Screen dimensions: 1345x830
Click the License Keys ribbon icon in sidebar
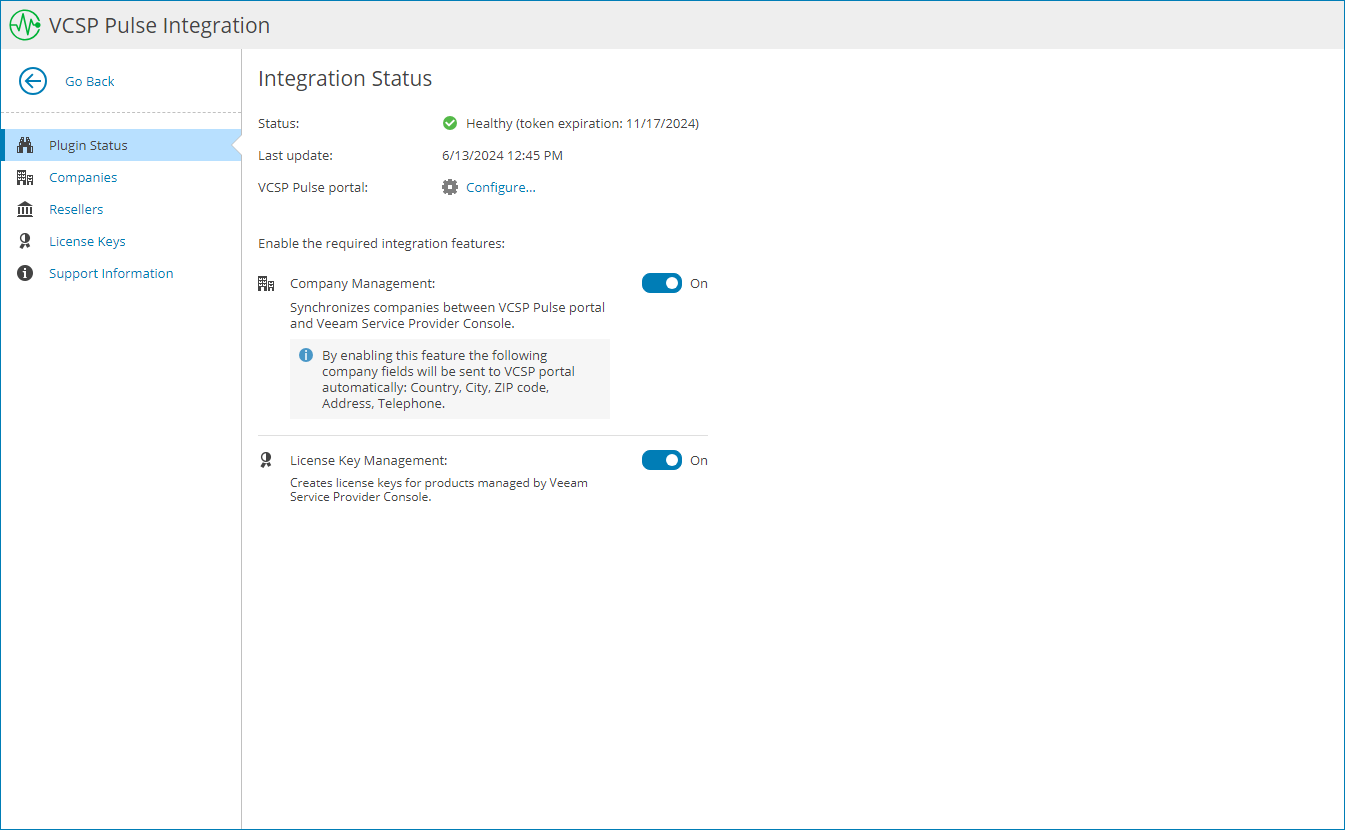tap(26, 241)
